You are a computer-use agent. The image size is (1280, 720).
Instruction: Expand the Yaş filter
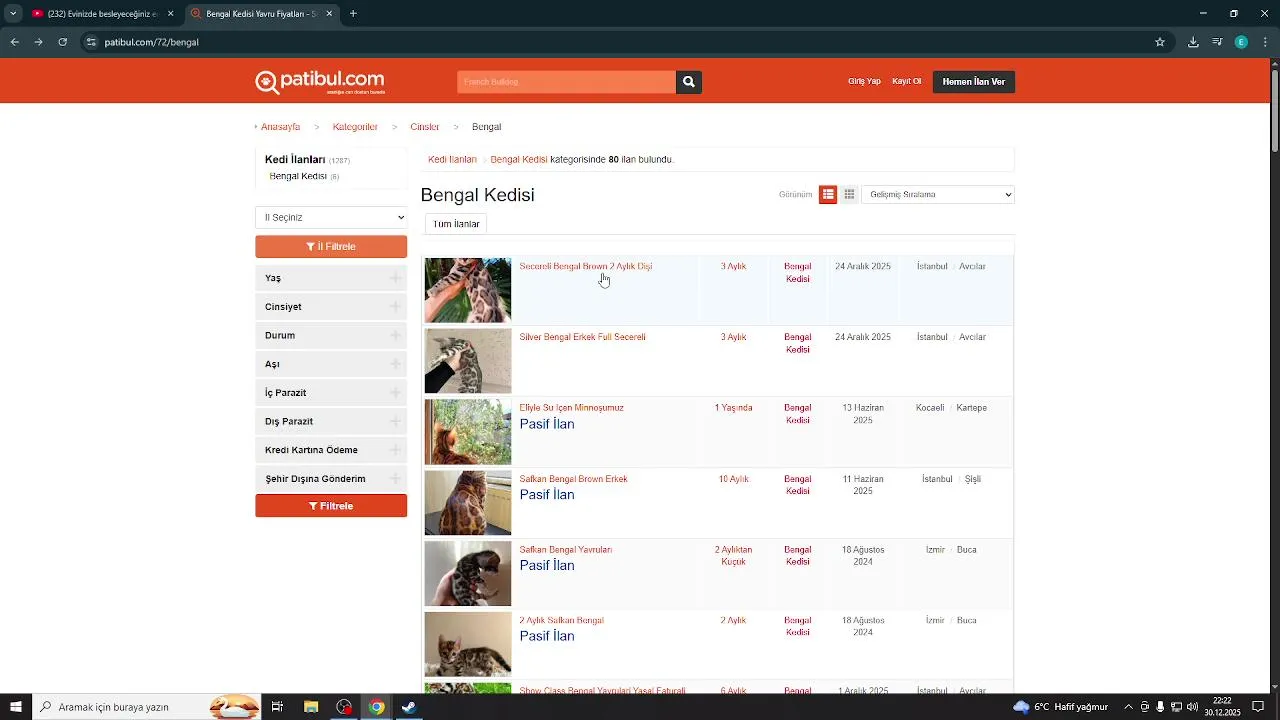(331, 278)
